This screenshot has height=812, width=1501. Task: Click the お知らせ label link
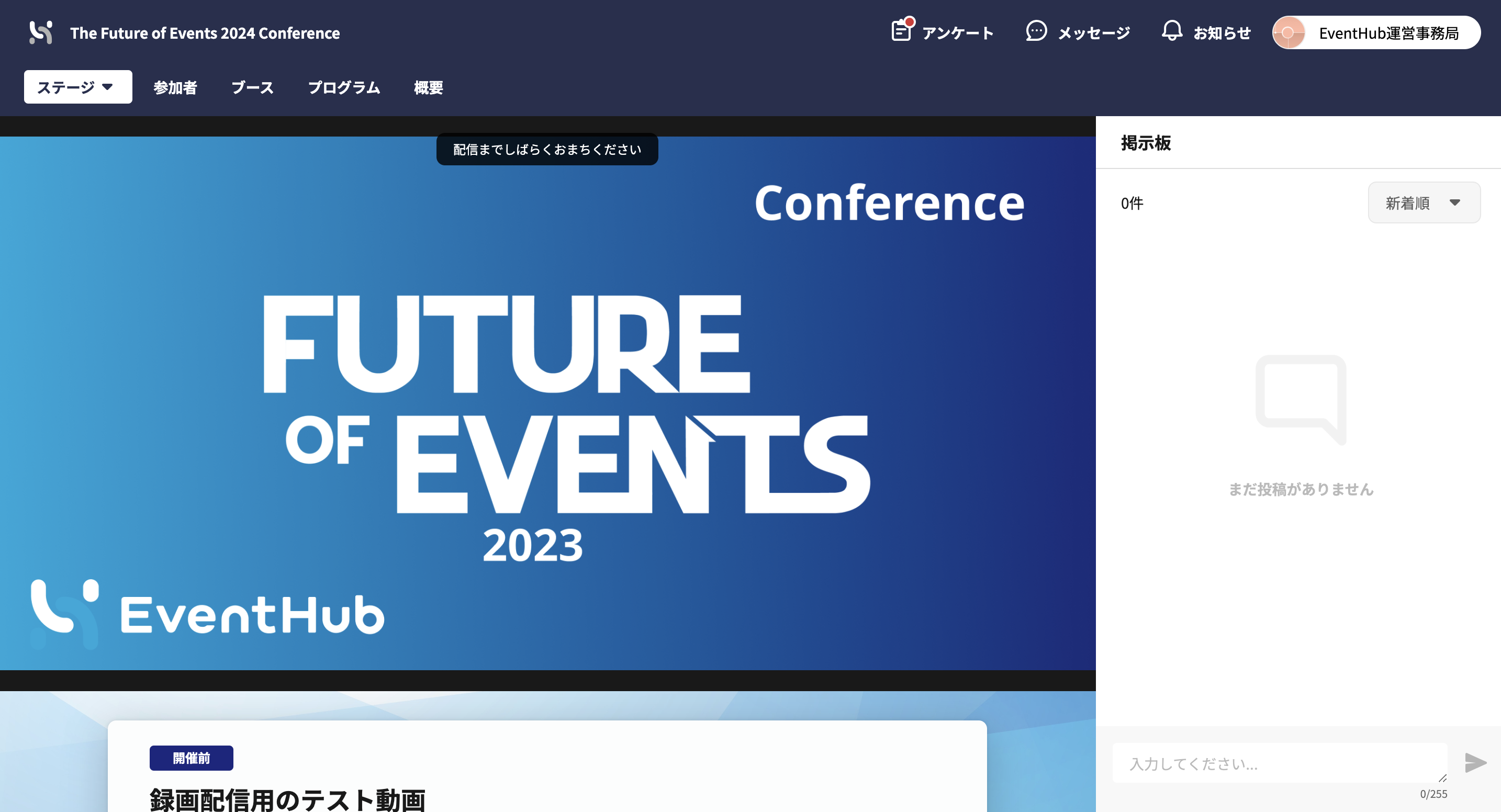[1222, 33]
